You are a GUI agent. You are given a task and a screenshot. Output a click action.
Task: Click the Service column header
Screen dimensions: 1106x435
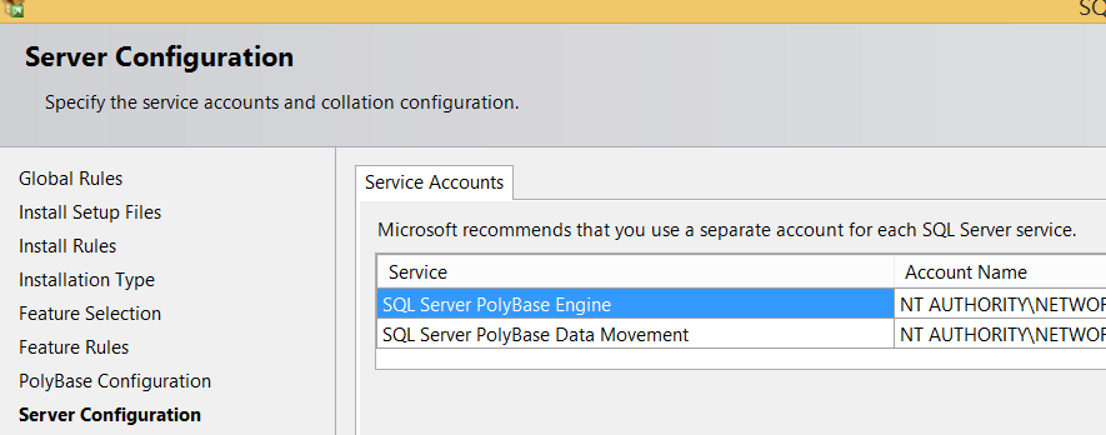pos(635,271)
